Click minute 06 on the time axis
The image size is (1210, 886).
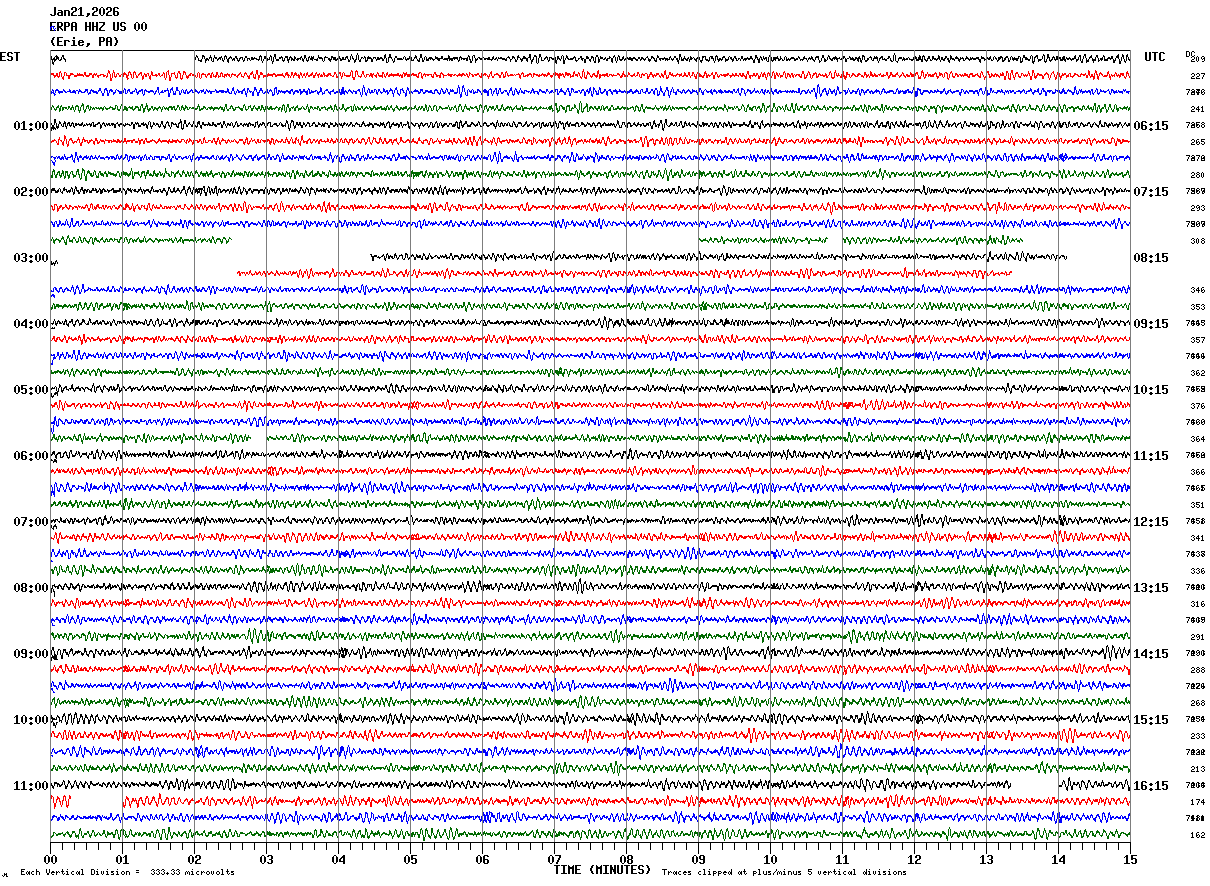(482, 860)
